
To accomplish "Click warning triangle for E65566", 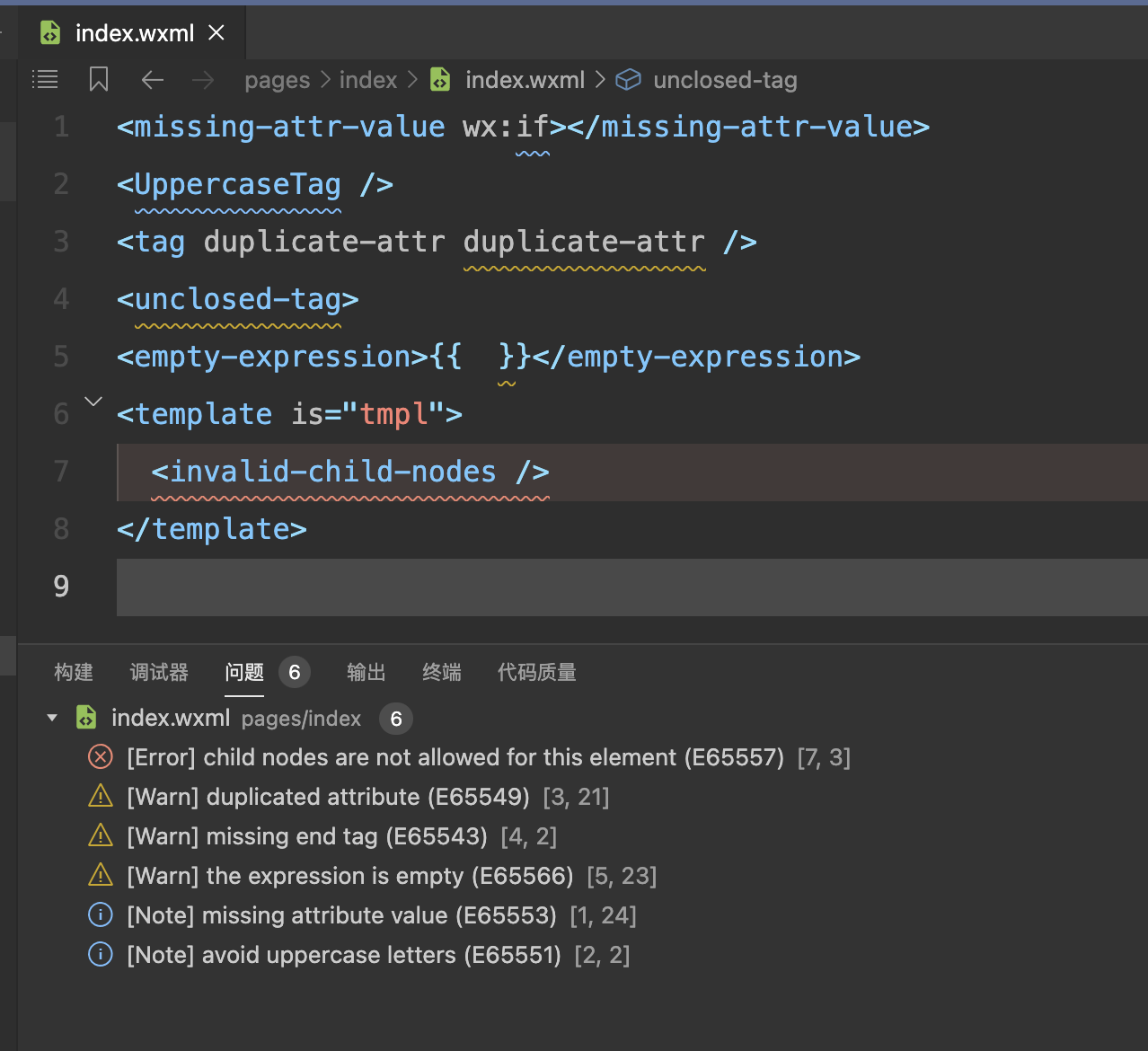I will point(101,875).
